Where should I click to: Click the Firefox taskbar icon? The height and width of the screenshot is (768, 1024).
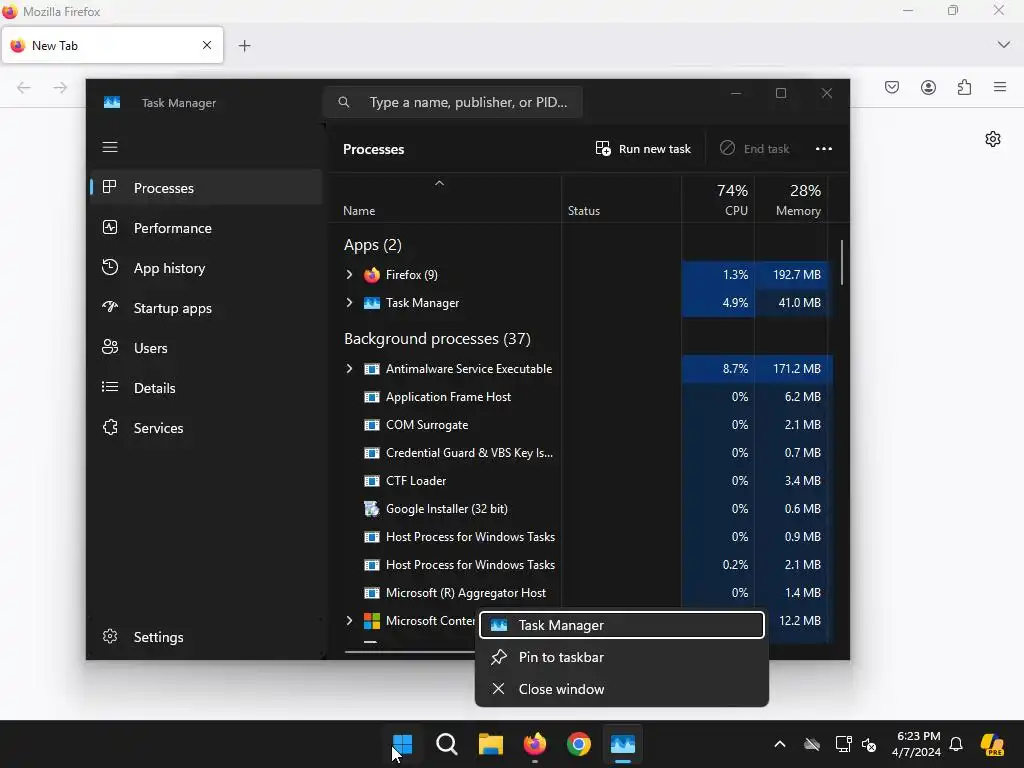coord(535,744)
